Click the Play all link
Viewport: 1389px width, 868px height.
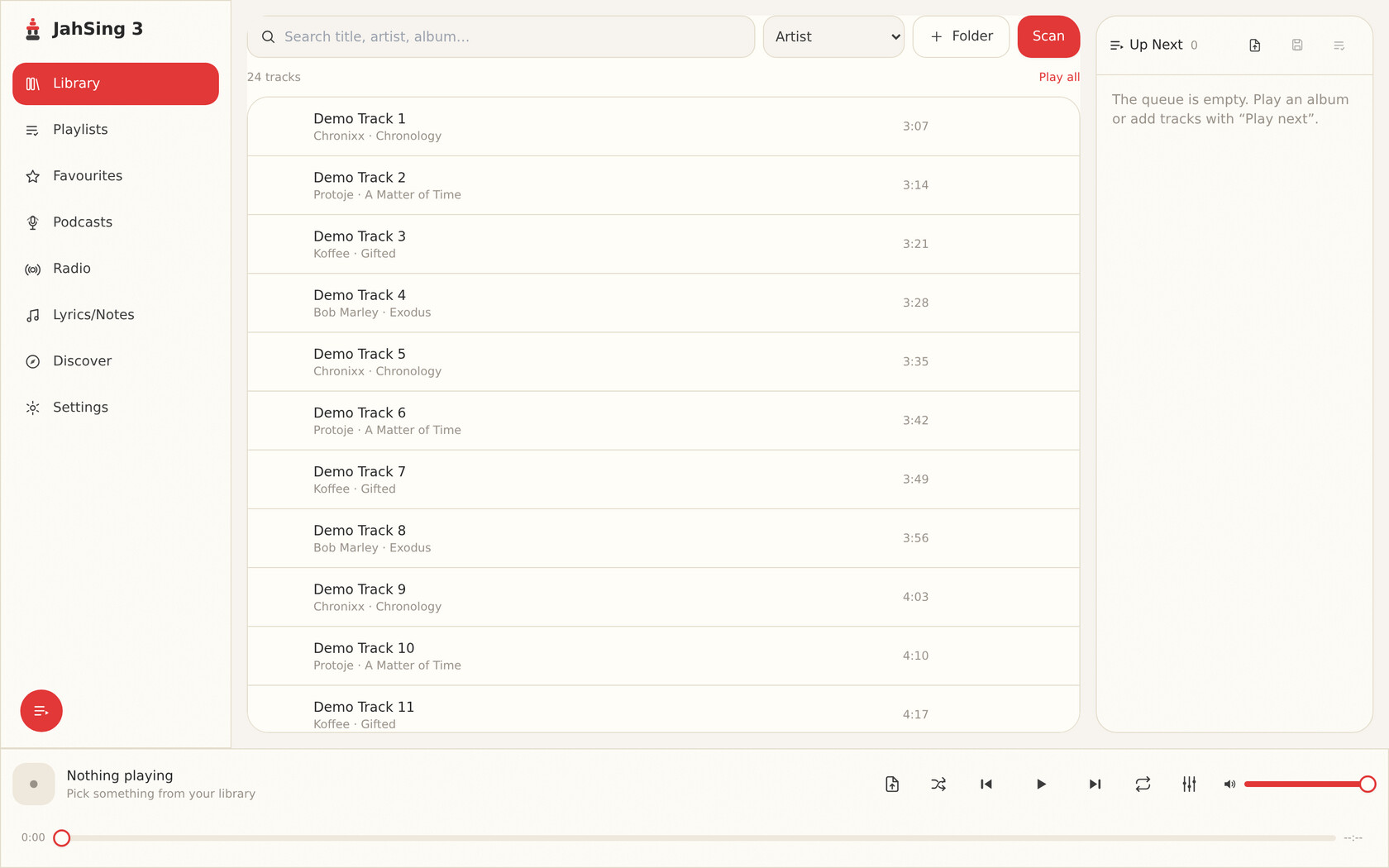[1059, 77]
